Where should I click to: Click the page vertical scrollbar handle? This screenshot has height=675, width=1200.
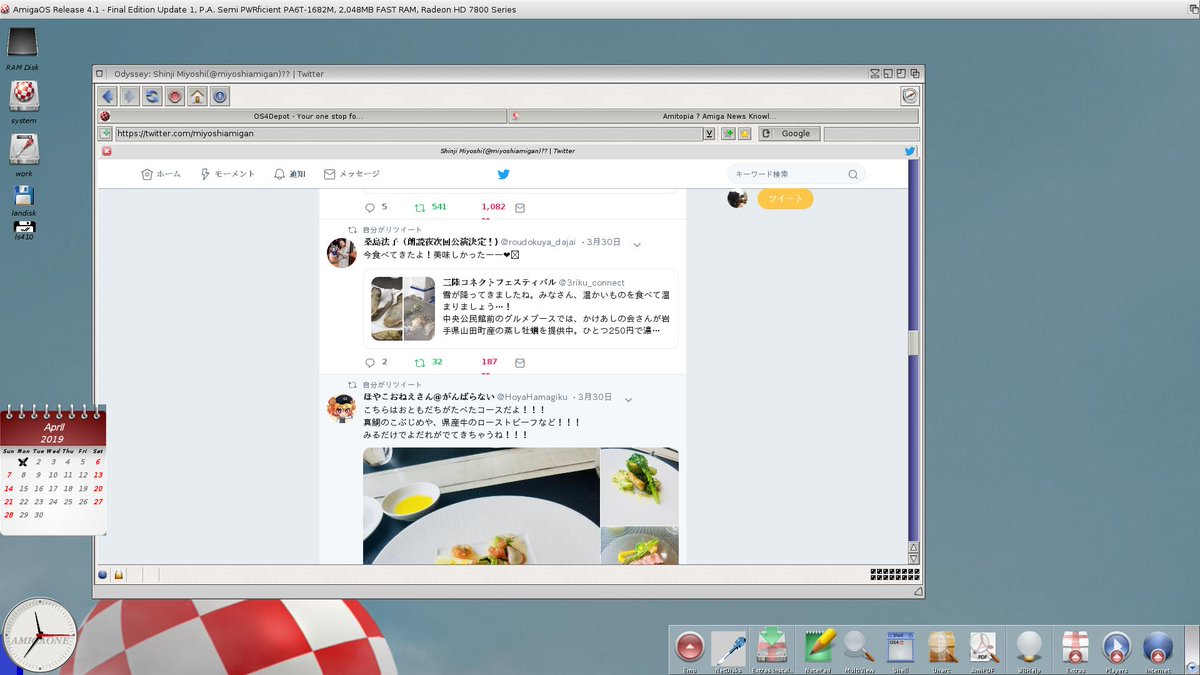tap(913, 343)
